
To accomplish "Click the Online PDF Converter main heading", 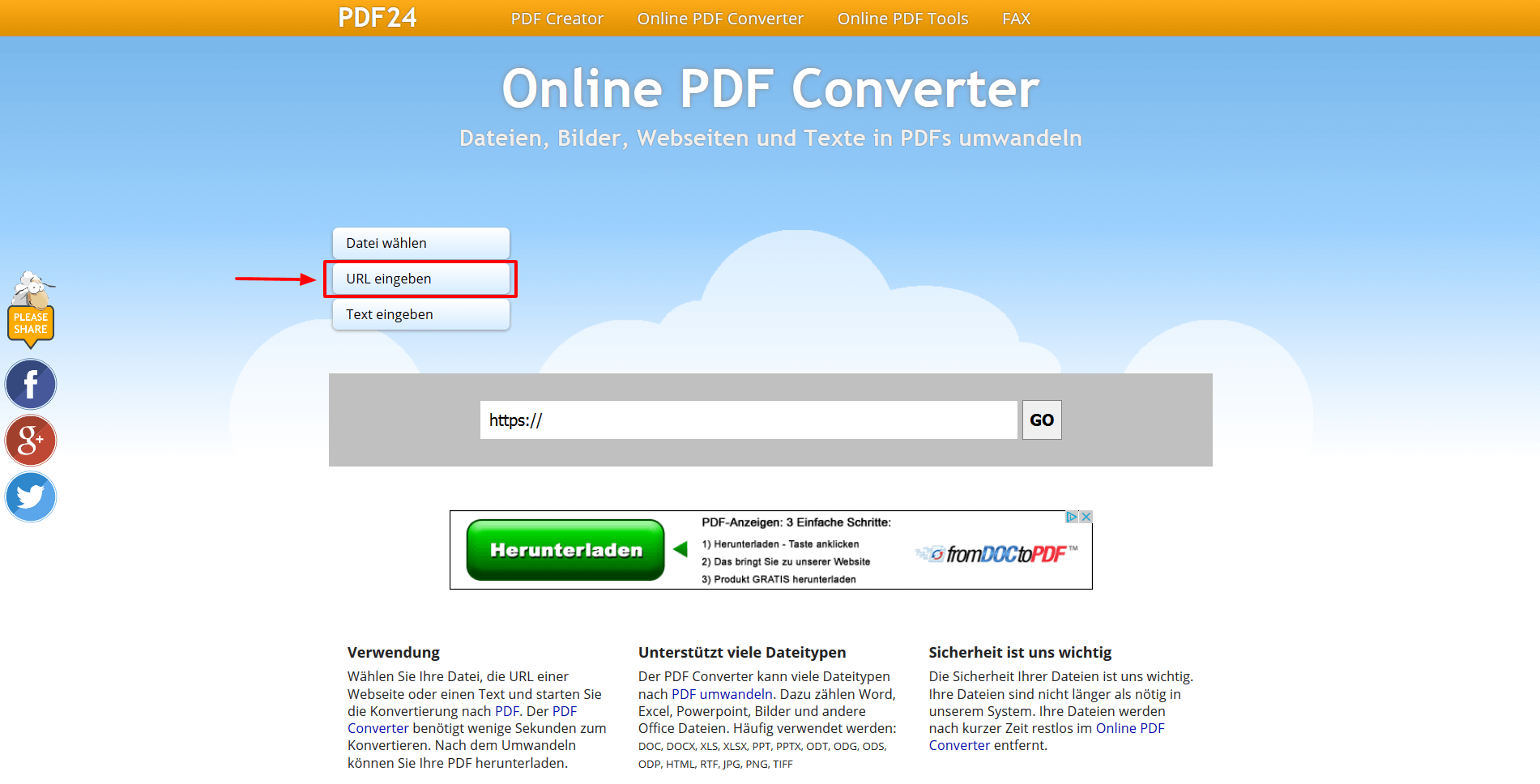I will point(770,88).
